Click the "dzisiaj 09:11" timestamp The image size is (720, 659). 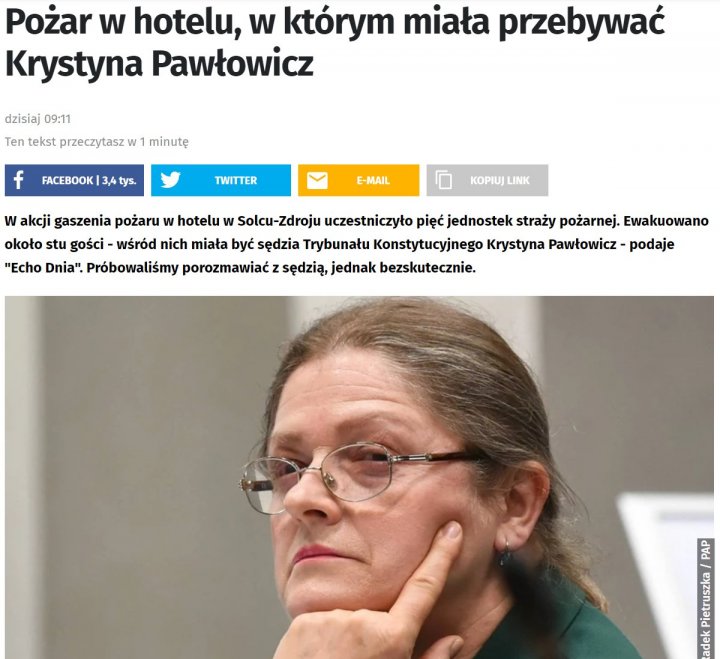click(38, 119)
